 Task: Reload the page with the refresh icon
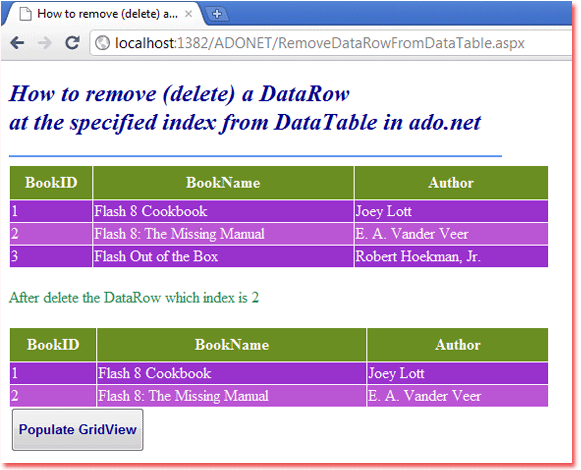[x=72, y=43]
